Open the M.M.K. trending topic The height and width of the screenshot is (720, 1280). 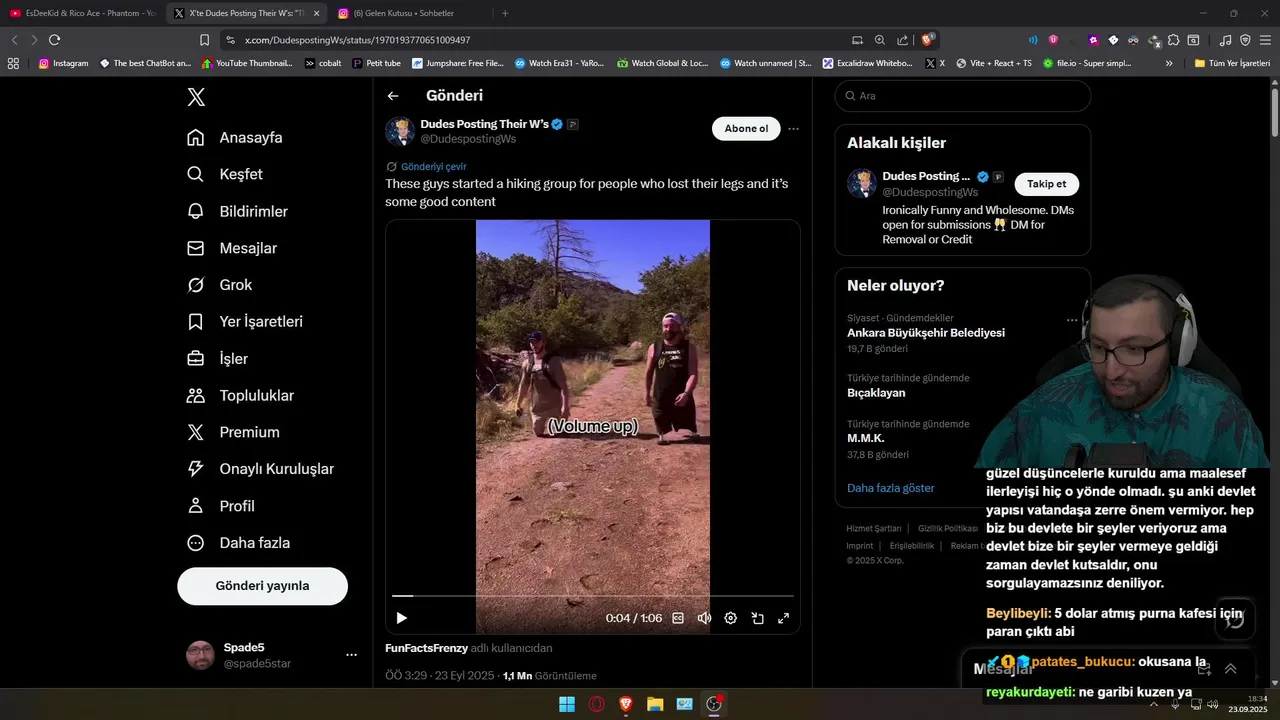(x=866, y=438)
